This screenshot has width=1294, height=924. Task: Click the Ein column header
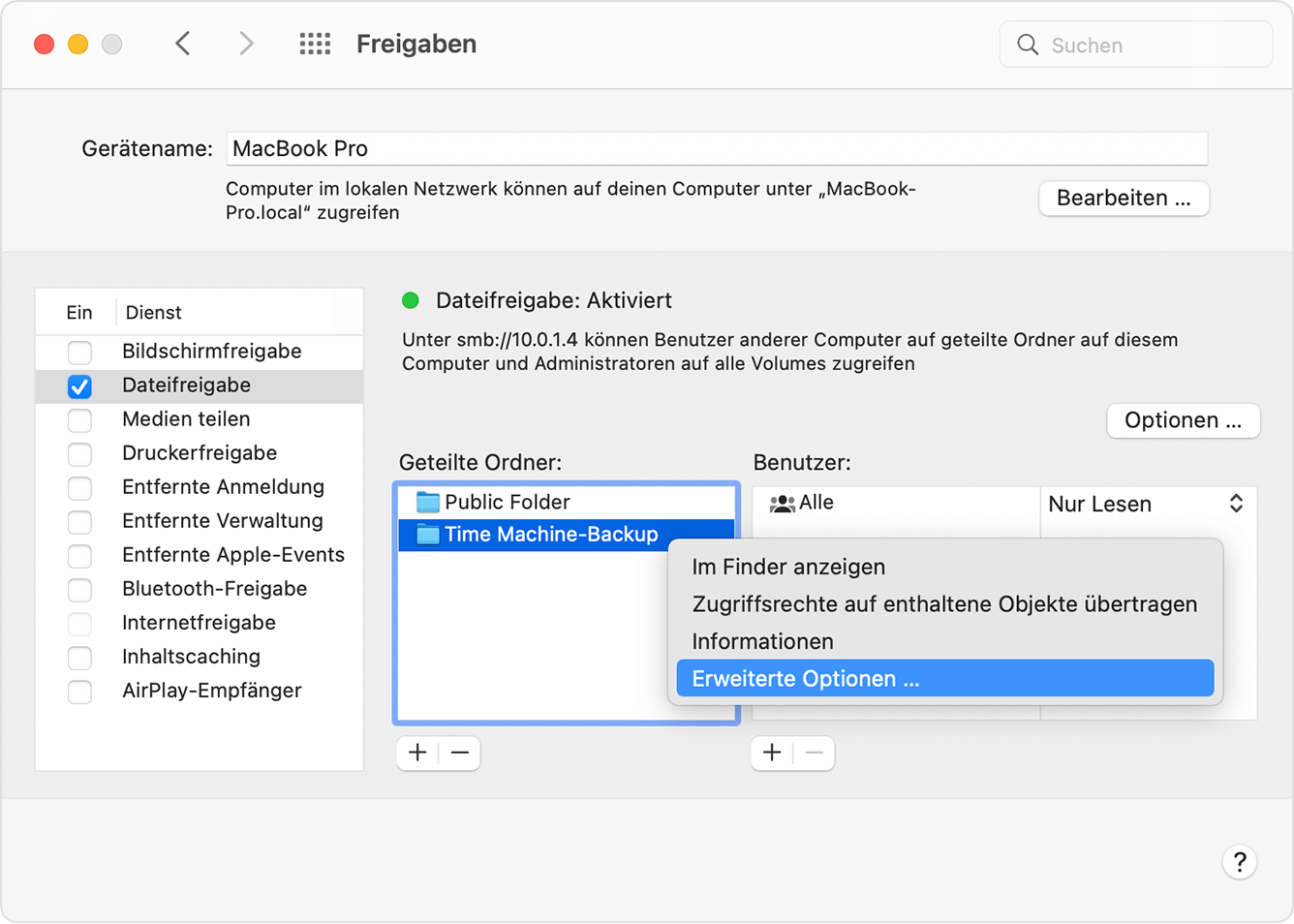click(79, 312)
